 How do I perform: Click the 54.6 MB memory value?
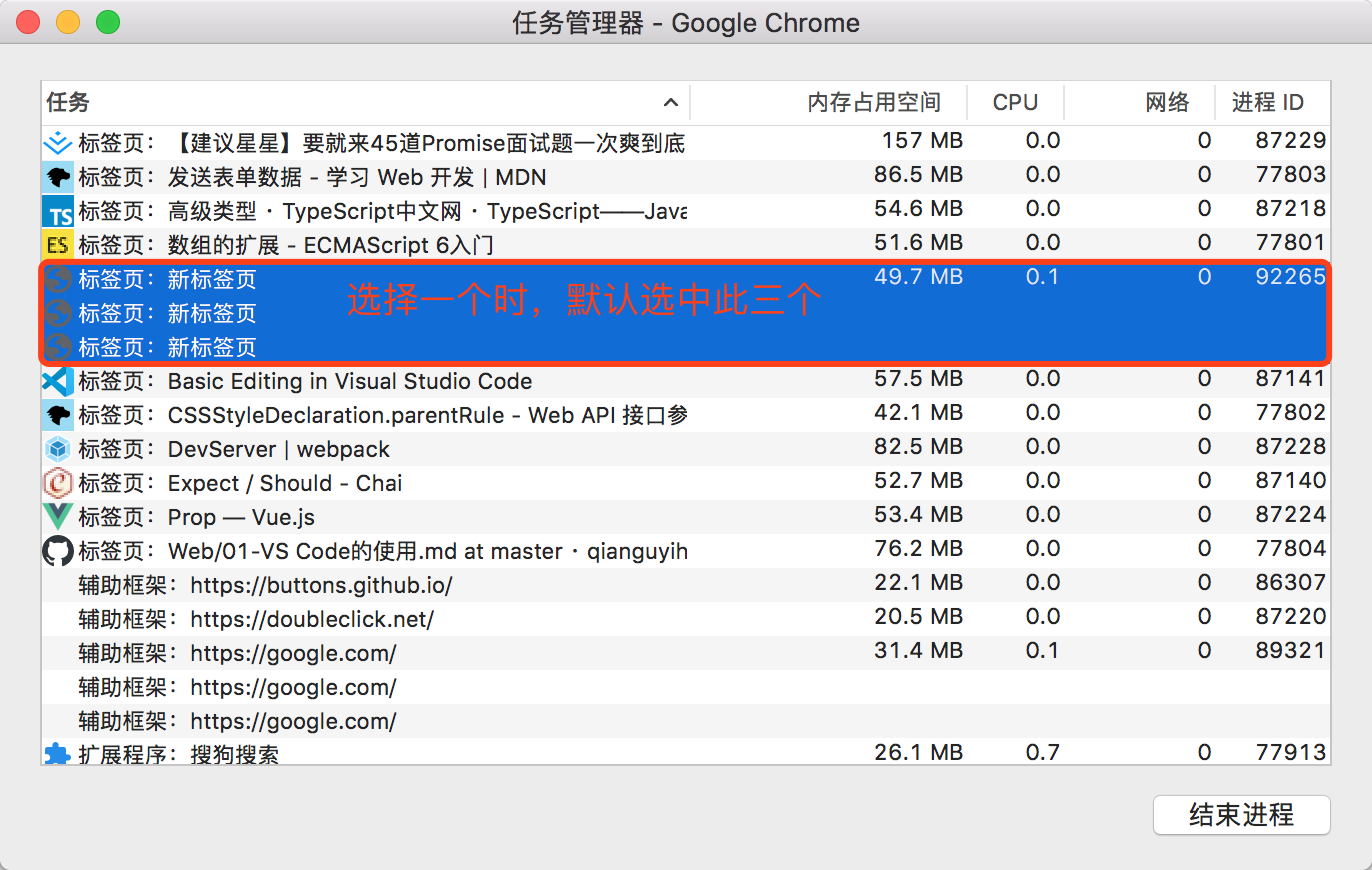918,209
